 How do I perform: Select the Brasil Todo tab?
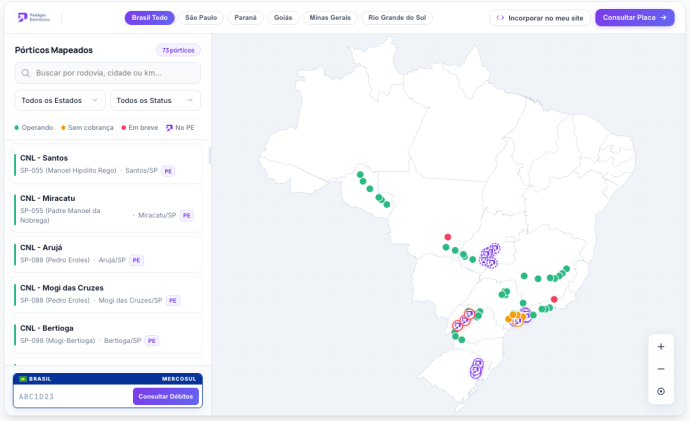point(150,18)
